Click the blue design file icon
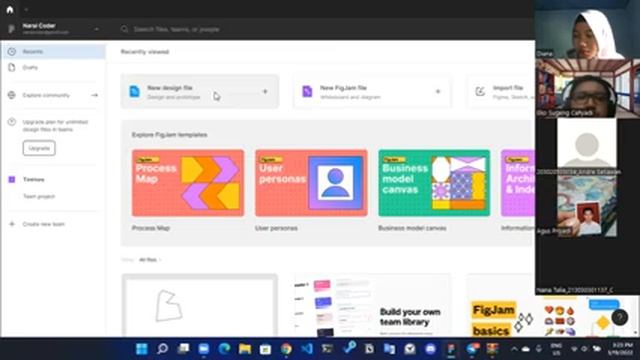Image resolution: width=640 pixels, height=360 pixels. [x=134, y=92]
